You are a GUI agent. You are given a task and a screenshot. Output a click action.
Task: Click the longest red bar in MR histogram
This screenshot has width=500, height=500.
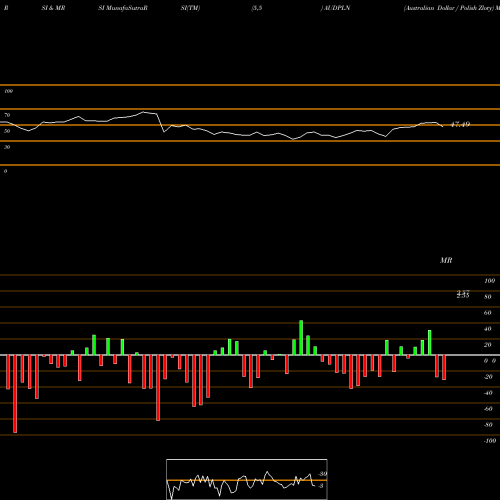(15, 394)
